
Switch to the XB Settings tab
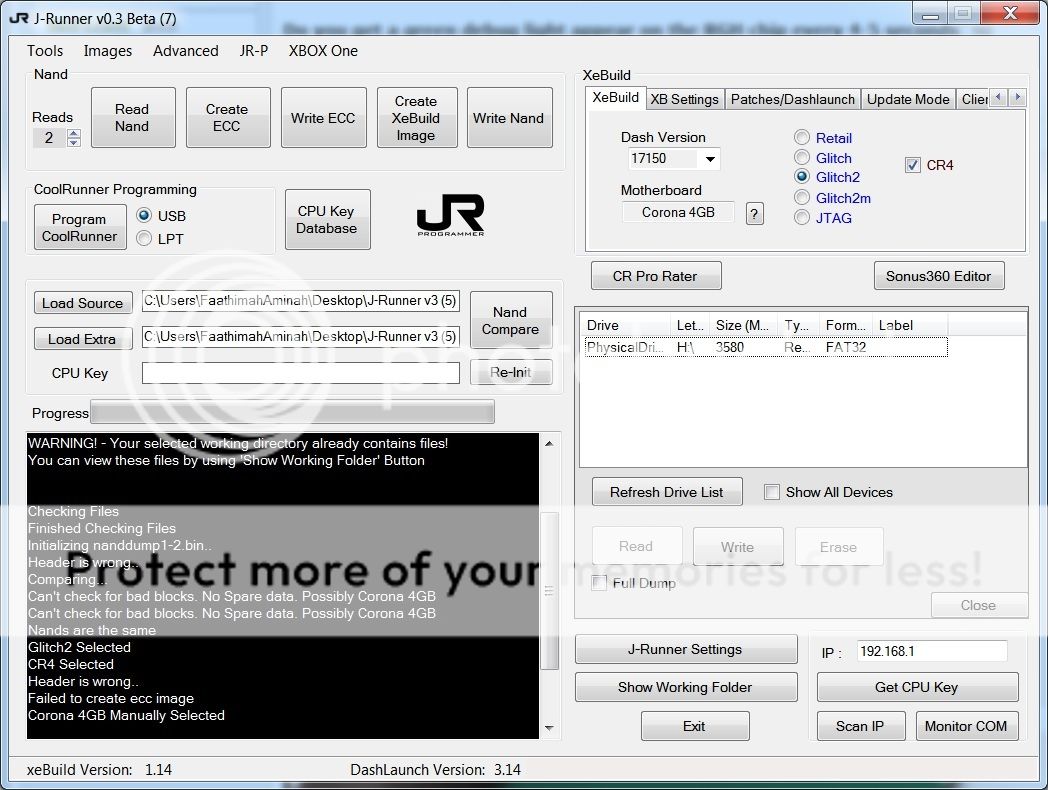[x=684, y=99]
